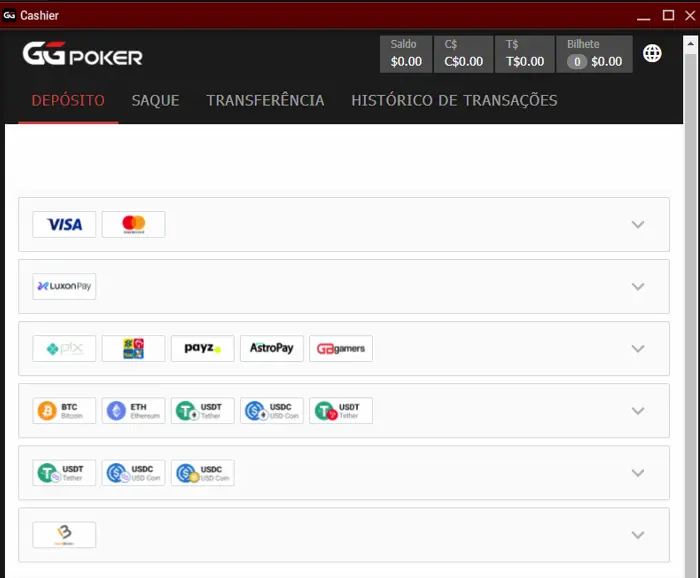Image resolution: width=700 pixels, height=578 pixels.
Task: Choose LuxonPay payment method
Action: [x=64, y=287]
